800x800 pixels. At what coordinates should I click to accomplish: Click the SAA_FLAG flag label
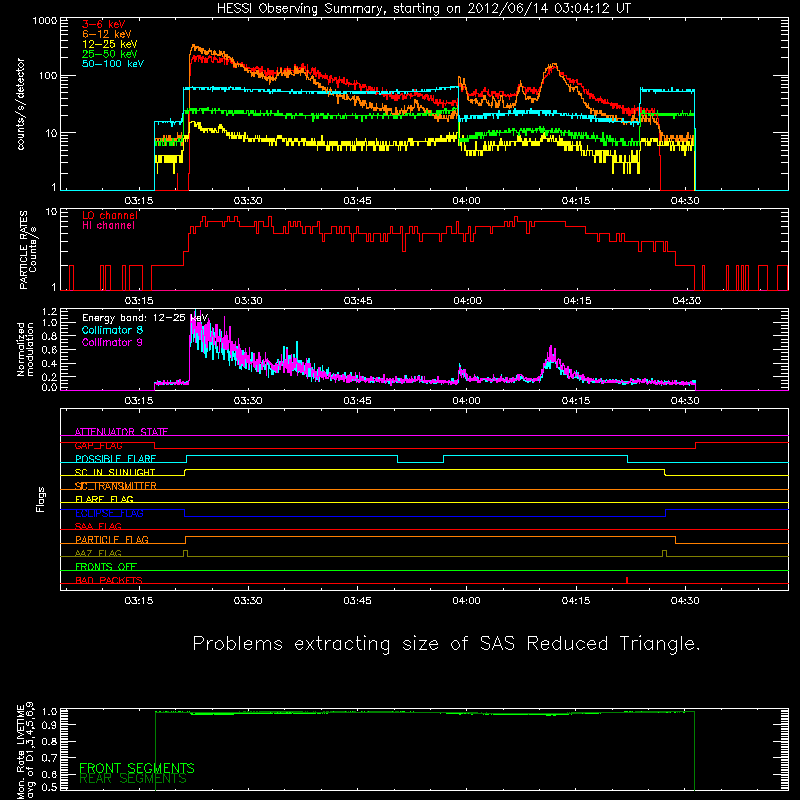(x=98, y=526)
